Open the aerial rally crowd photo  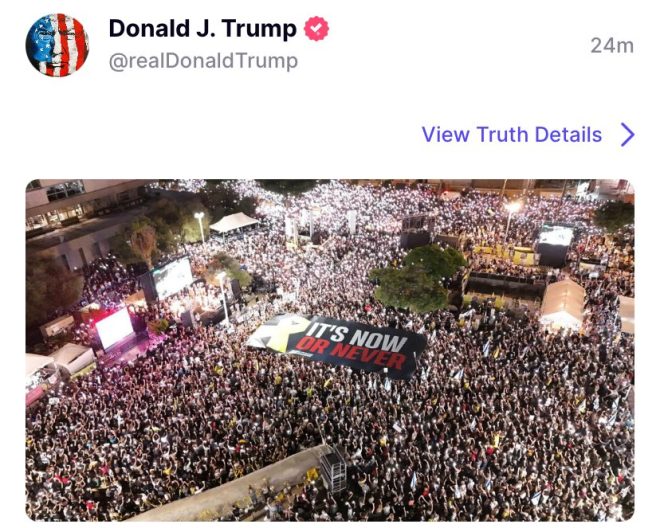pos(330,350)
